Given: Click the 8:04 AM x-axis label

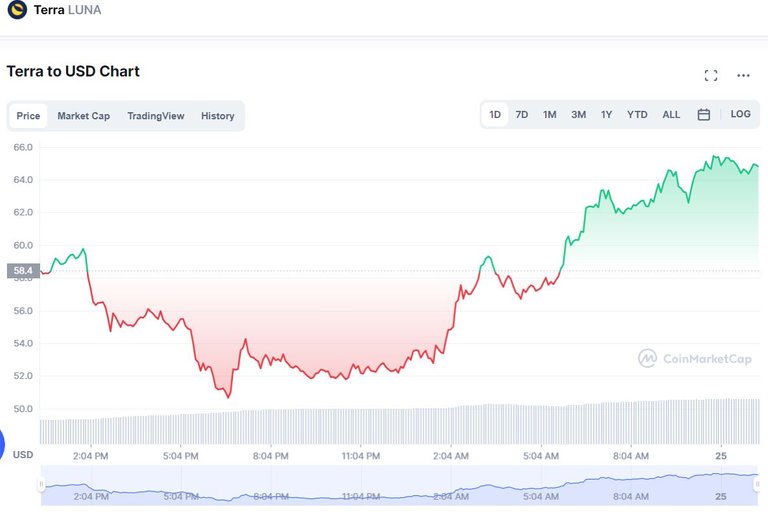Looking at the screenshot, I should (x=631, y=456).
